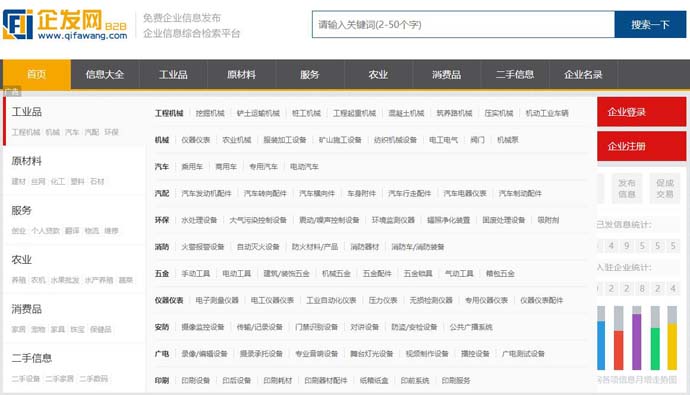Open the 手动工具 link

(x=196, y=274)
